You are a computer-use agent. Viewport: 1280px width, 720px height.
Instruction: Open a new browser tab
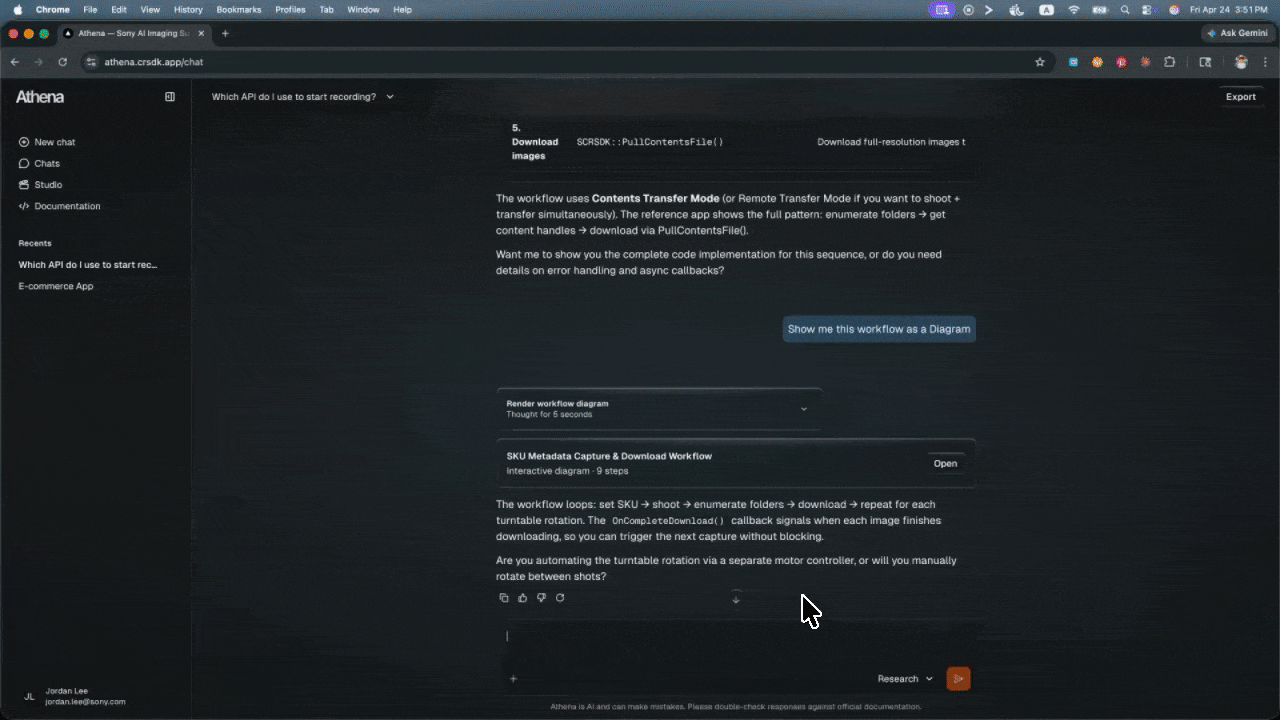pos(225,33)
